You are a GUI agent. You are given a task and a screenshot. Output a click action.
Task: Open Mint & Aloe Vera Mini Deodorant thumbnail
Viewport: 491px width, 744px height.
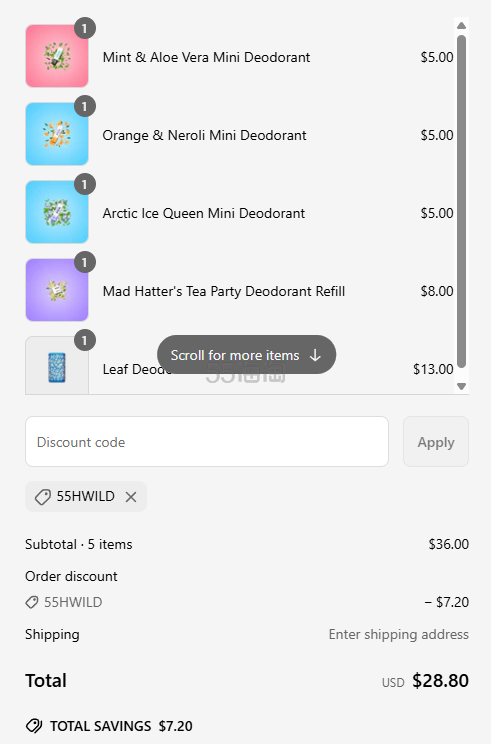point(57,56)
